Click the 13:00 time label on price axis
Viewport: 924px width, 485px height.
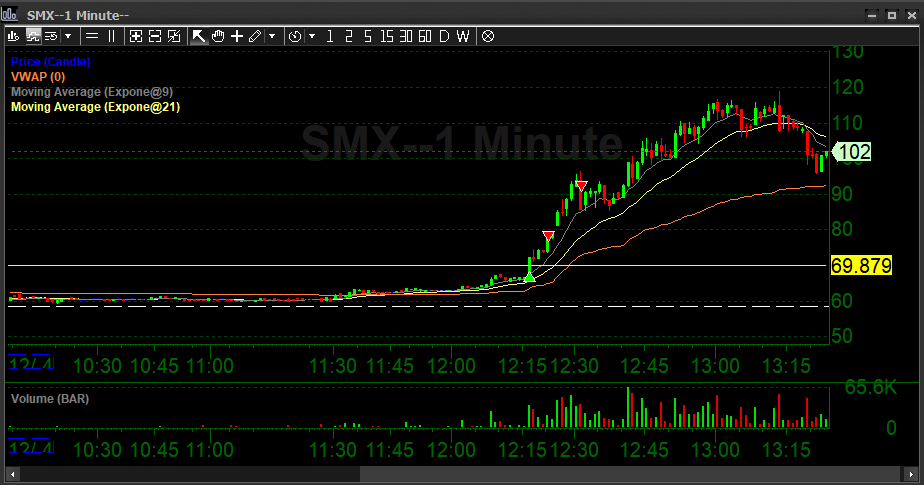[715, 366]
